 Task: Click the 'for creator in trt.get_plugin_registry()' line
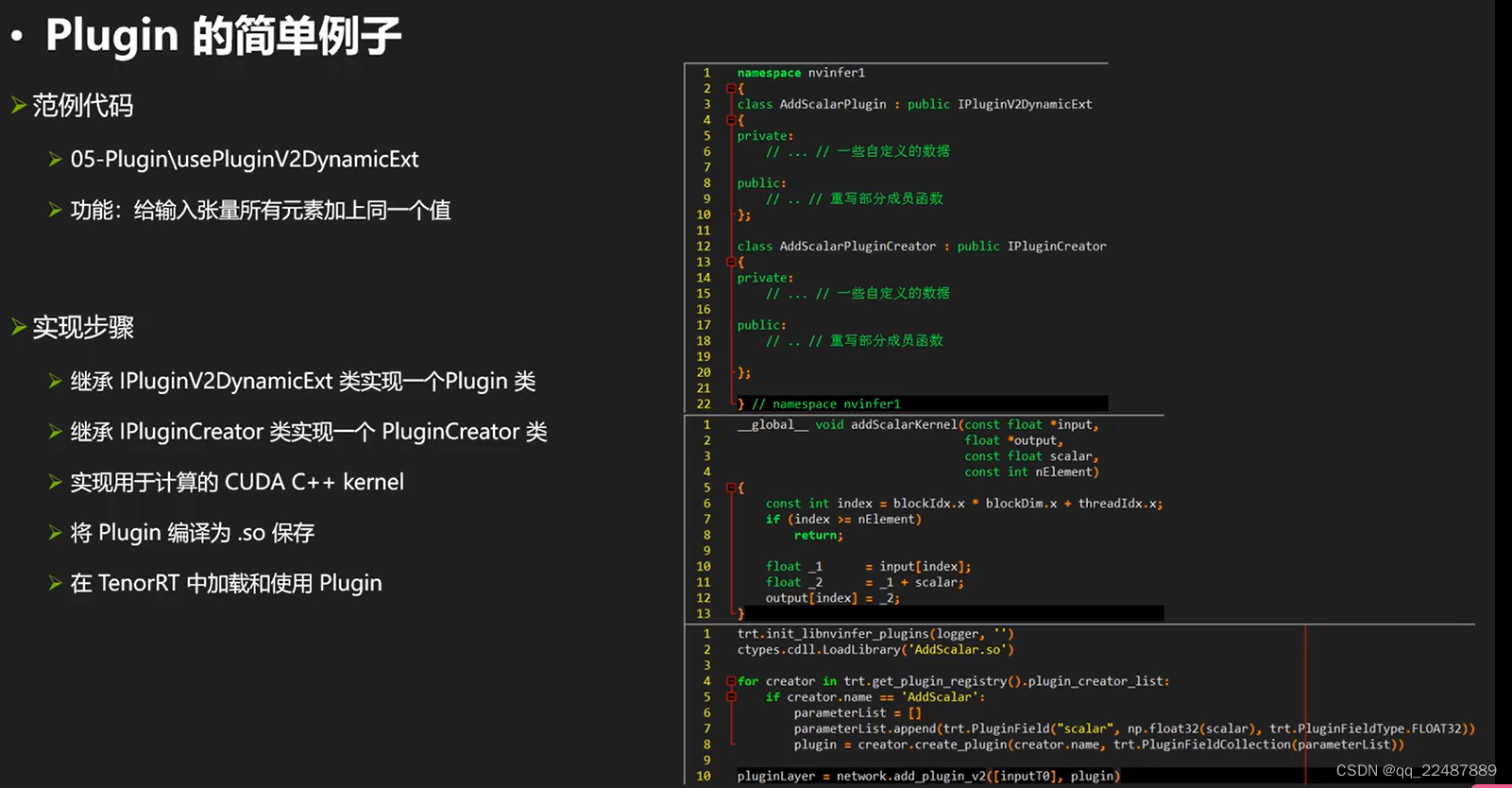pos(954,681)
